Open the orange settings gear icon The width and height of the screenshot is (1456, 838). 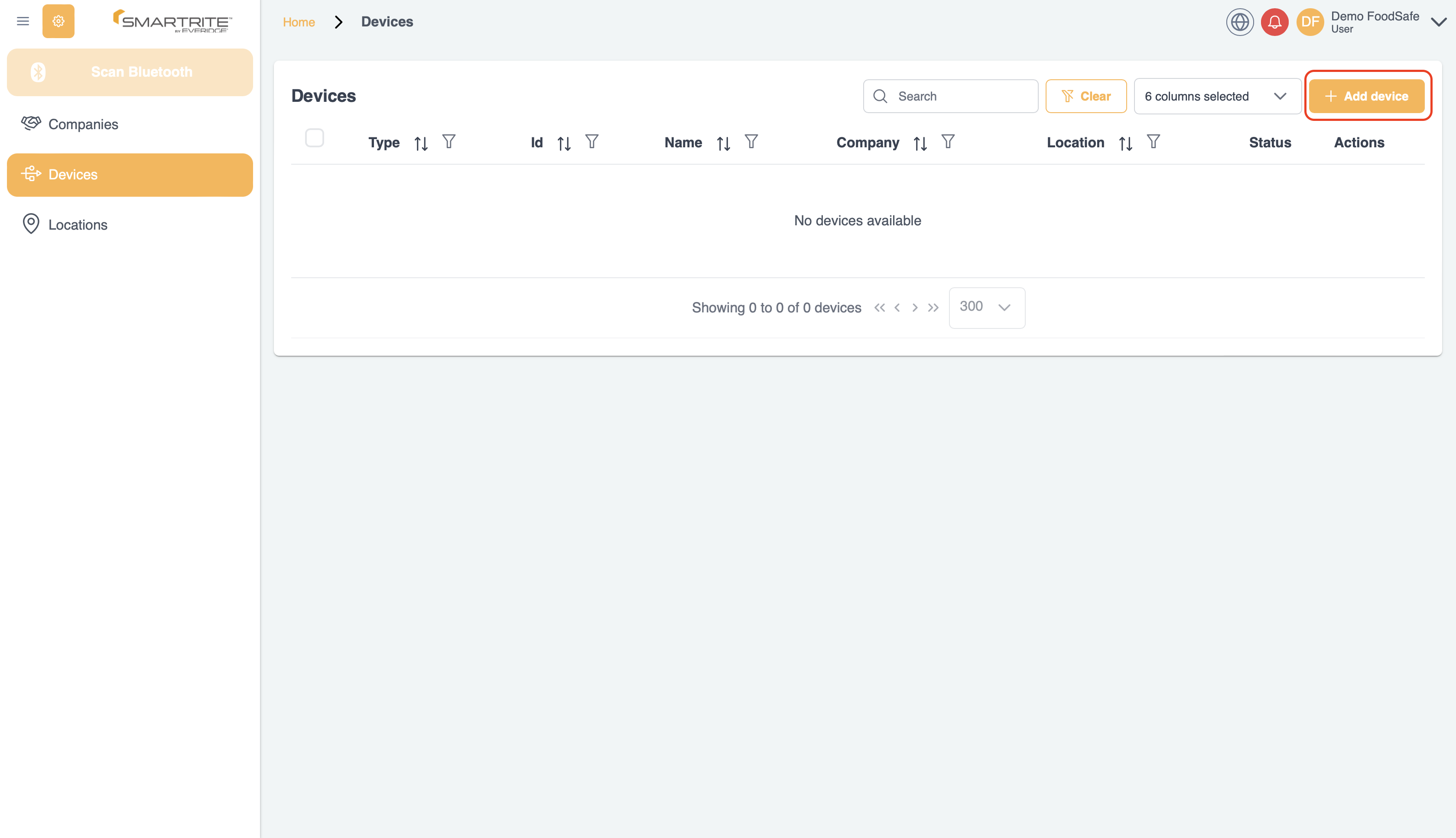pyautogui.click(x=58, y=21)
